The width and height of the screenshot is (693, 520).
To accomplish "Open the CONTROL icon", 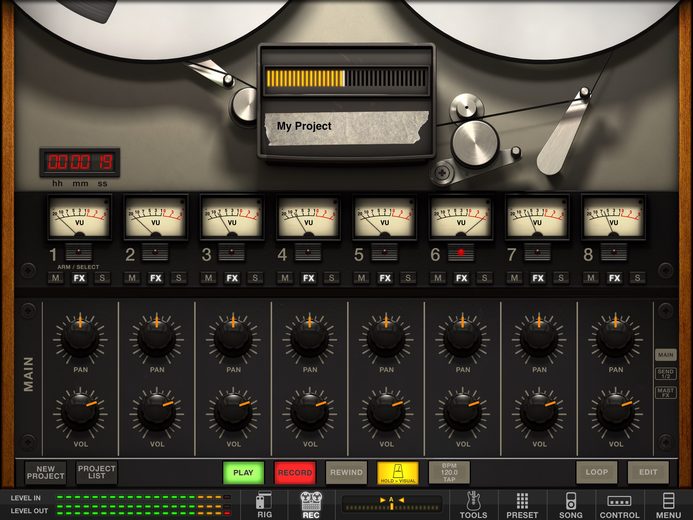I will (619, 505).
